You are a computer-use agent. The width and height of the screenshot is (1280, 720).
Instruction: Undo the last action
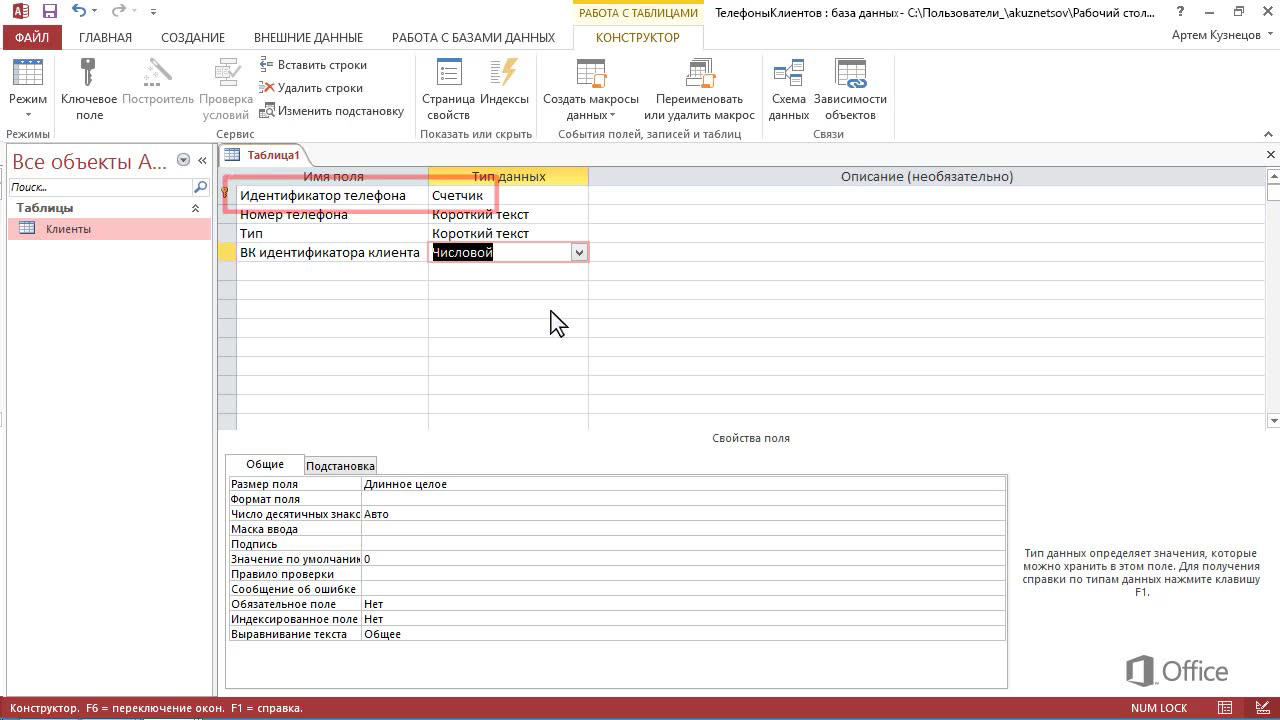tap(78, 11)
